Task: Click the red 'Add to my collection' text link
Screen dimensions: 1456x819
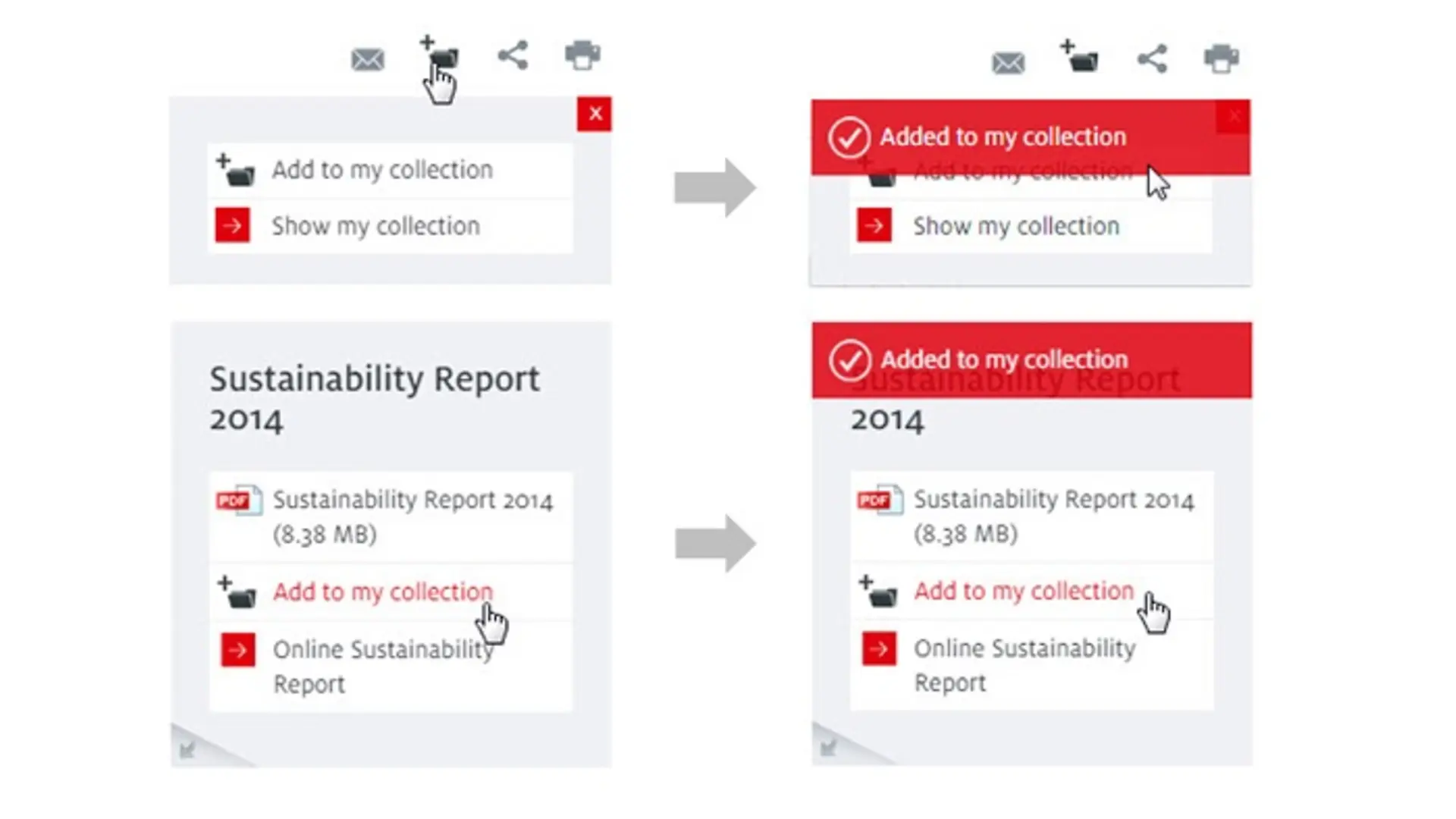Action: (382, 592)
